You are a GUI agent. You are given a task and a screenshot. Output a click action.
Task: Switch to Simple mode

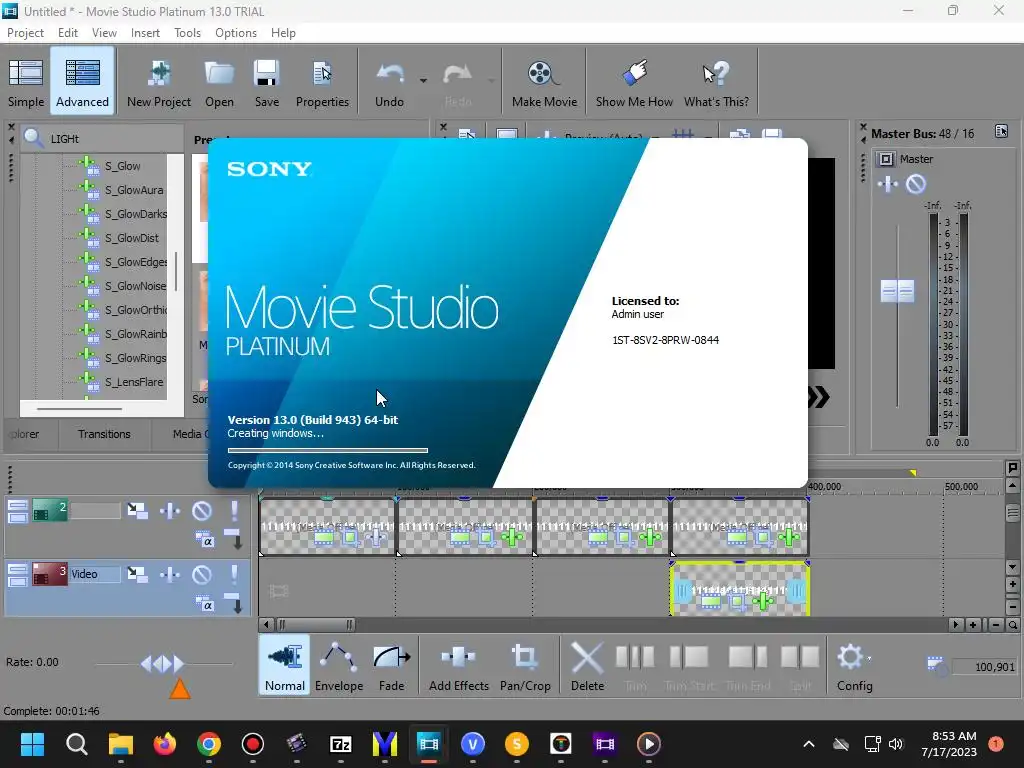coord(26,81)
